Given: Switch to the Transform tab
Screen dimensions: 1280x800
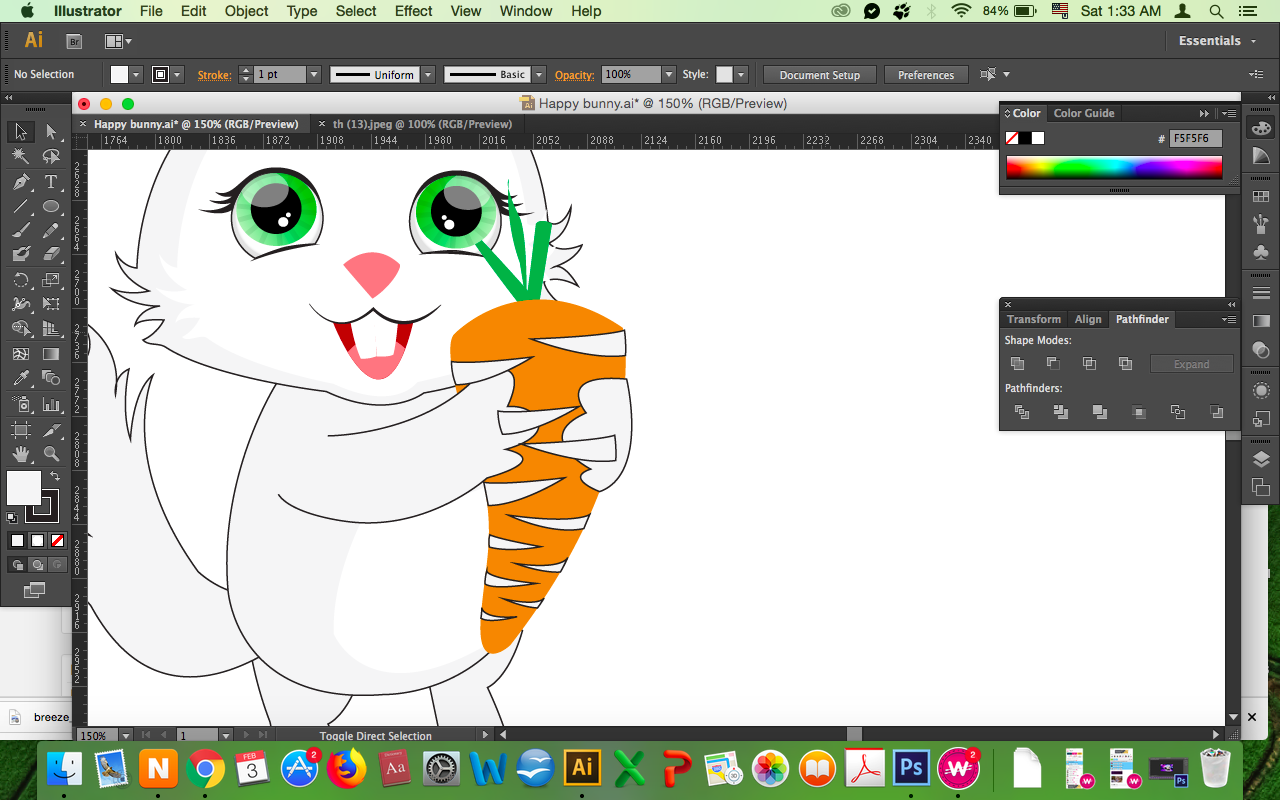Looking at the screenshot, I should tap(1034, 319).
